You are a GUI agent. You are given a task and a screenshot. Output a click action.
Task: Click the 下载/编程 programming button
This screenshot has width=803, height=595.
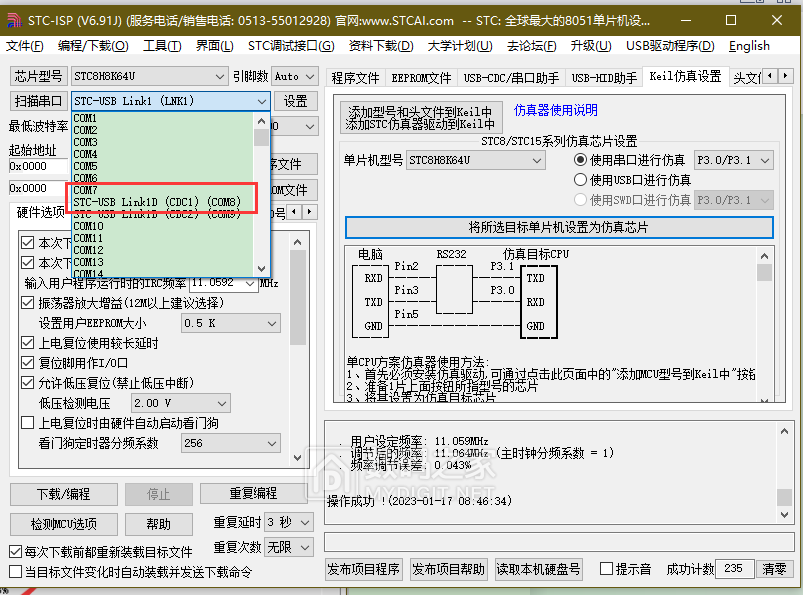point(61,493)
